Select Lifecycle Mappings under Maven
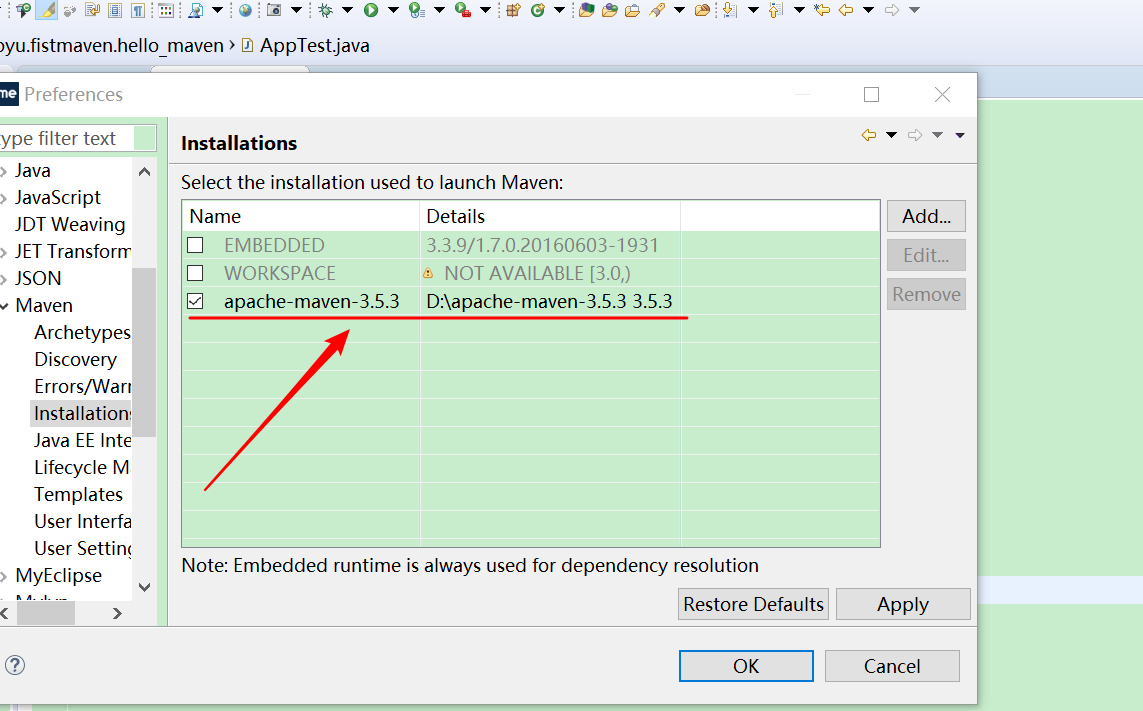The image size is (1143, 711). pyautogui.click(x=82, y=467)
